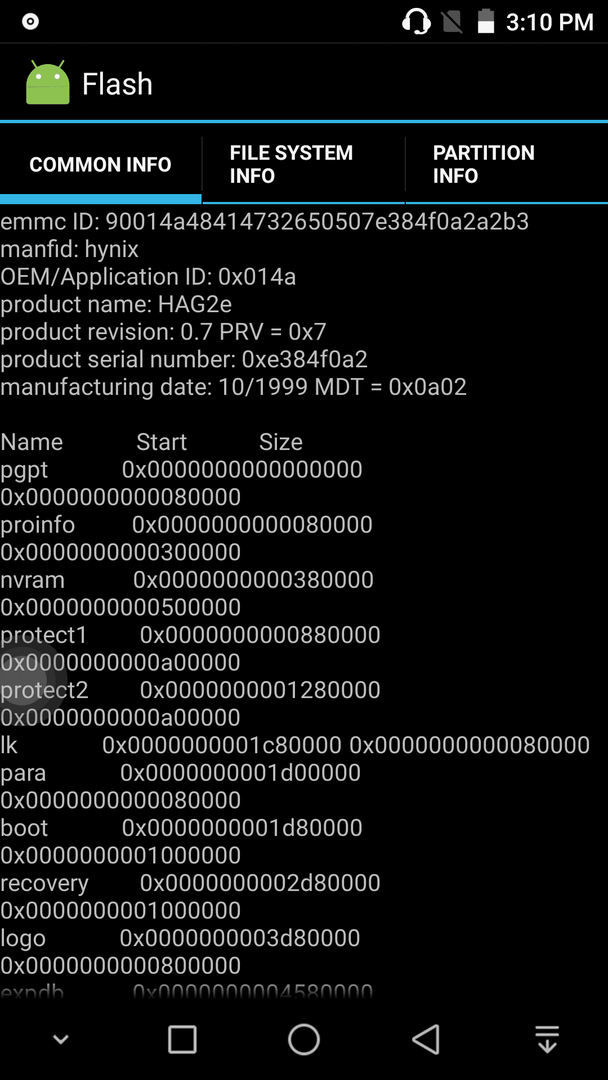The image size is (608, 1080).
Task: Pull down notification shade using arrow icon
Action: click(547, 1039)
